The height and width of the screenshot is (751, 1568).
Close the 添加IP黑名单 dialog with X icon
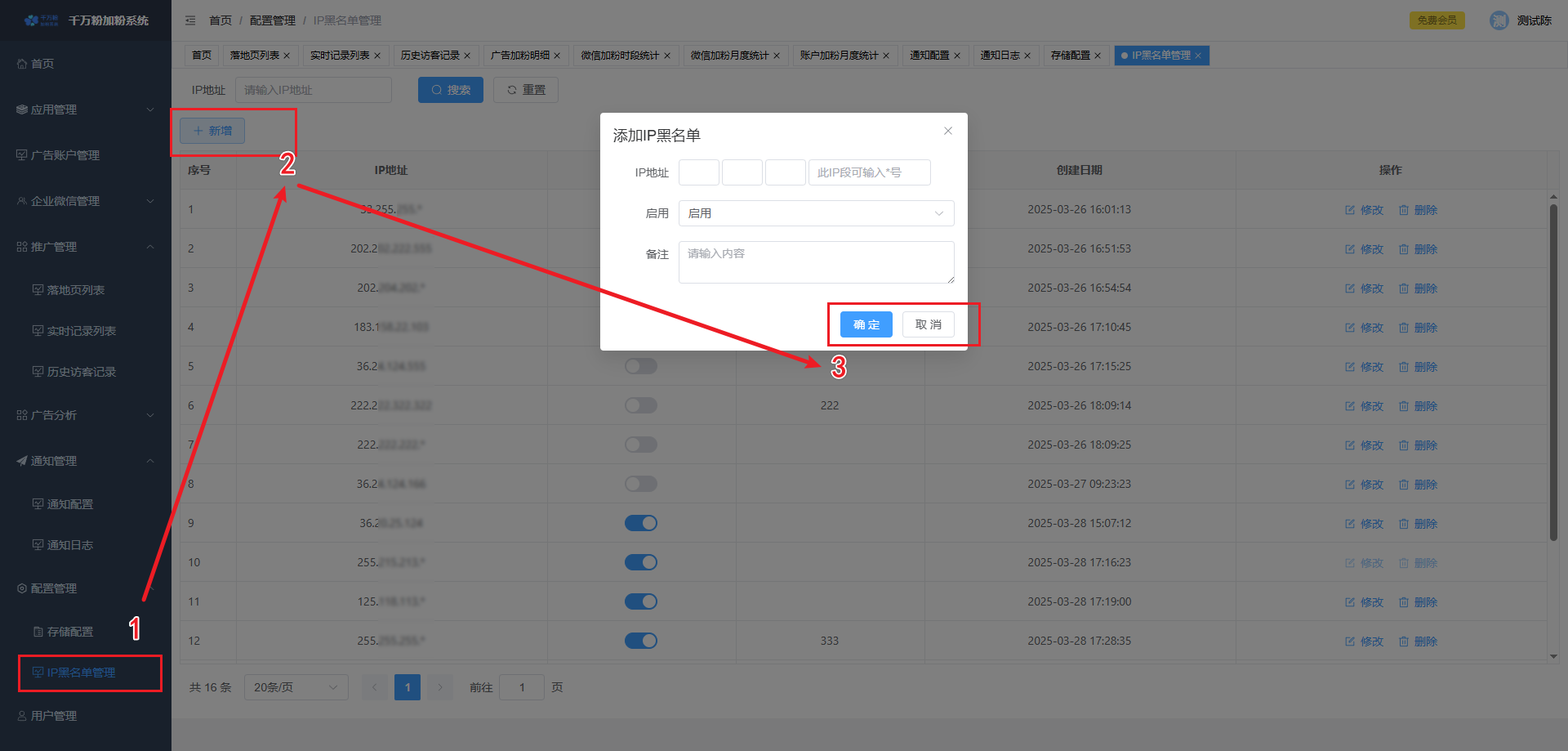point(947,131)
